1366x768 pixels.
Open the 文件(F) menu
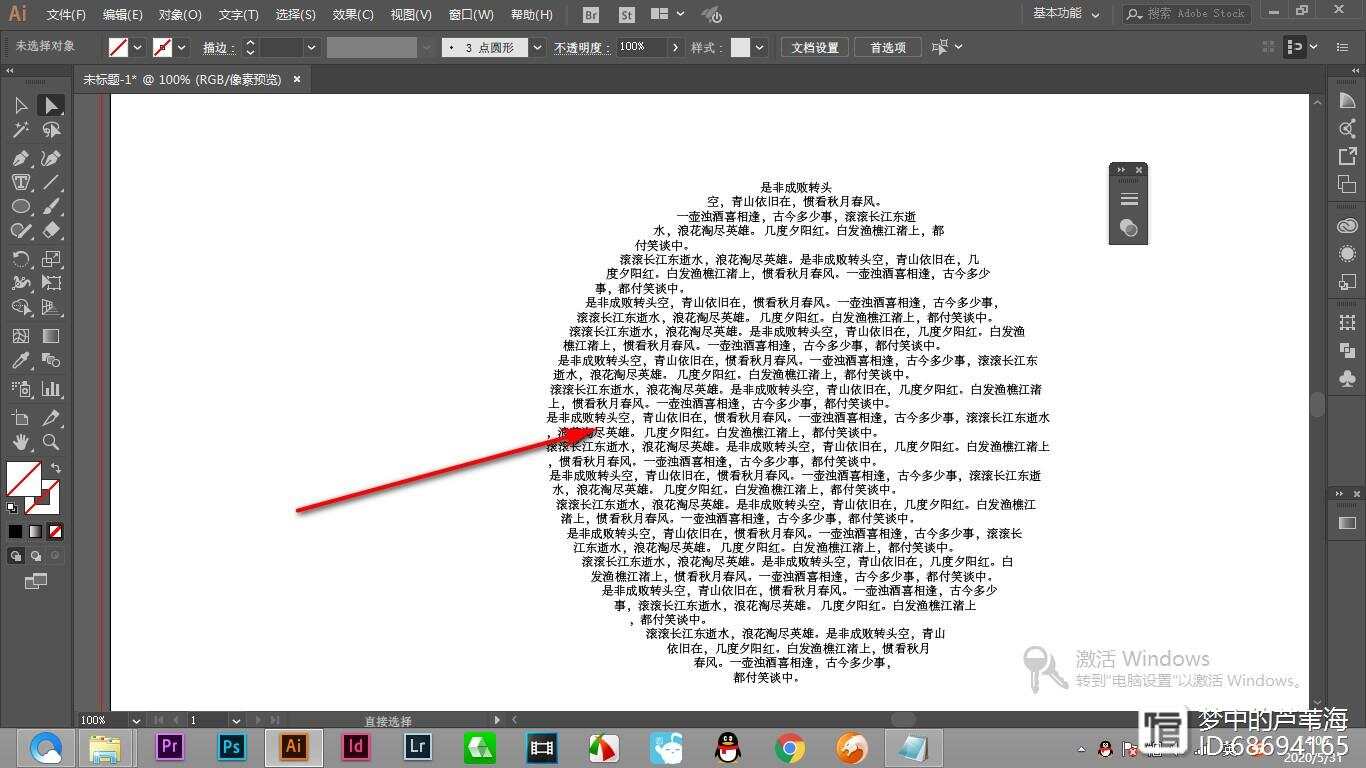pyautogui.click(x=66, y=15)
